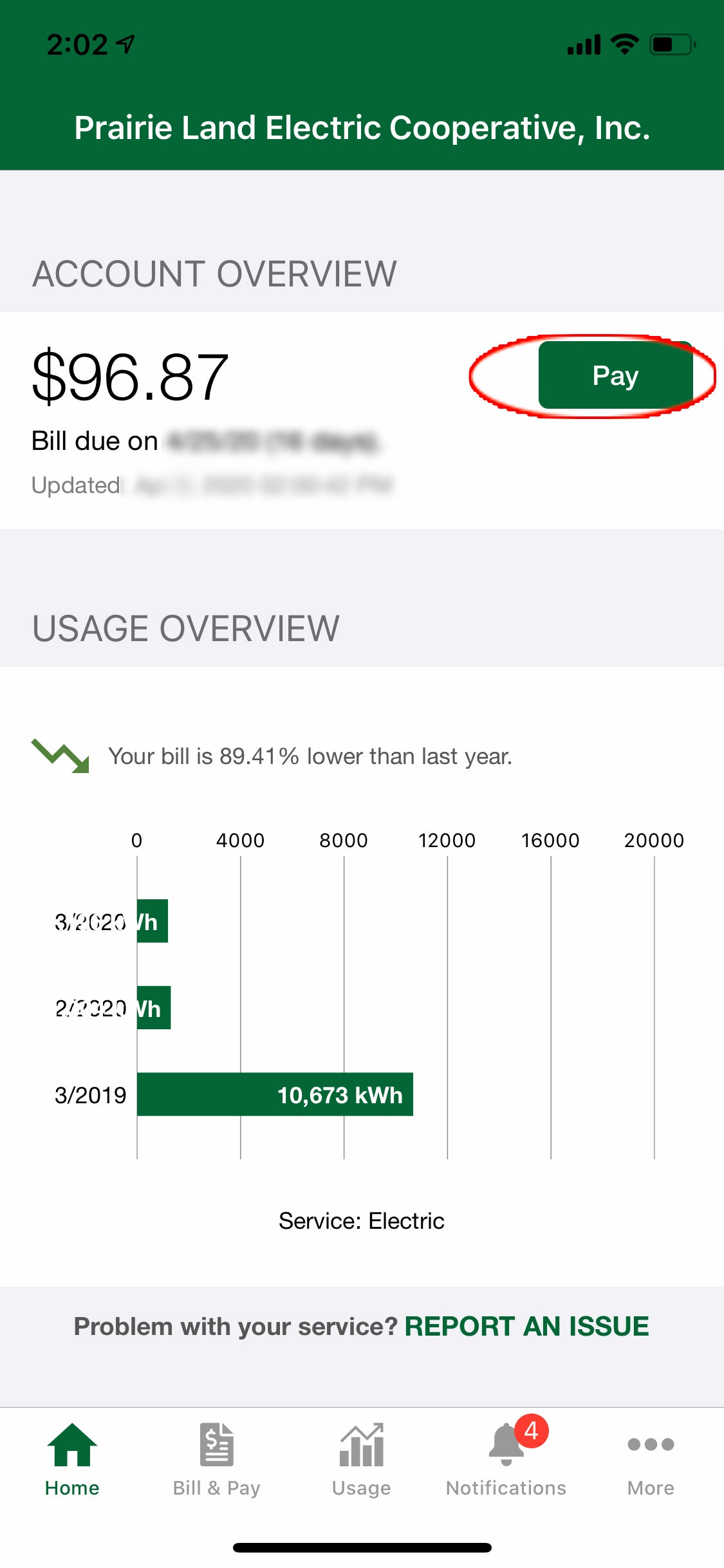724x1568 pixels.
Task: Open the More three-dots icon
Action: coord(651,1444)
